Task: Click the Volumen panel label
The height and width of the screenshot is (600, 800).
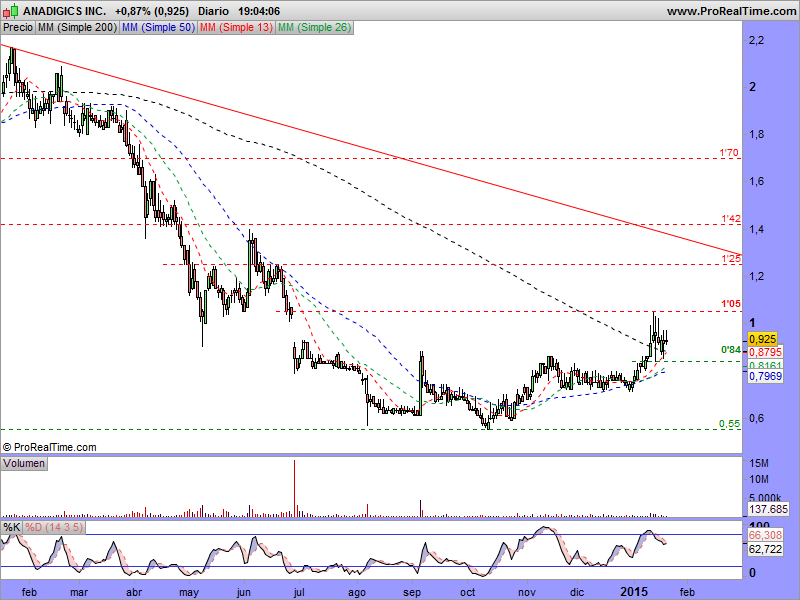Action: (24, 463)
